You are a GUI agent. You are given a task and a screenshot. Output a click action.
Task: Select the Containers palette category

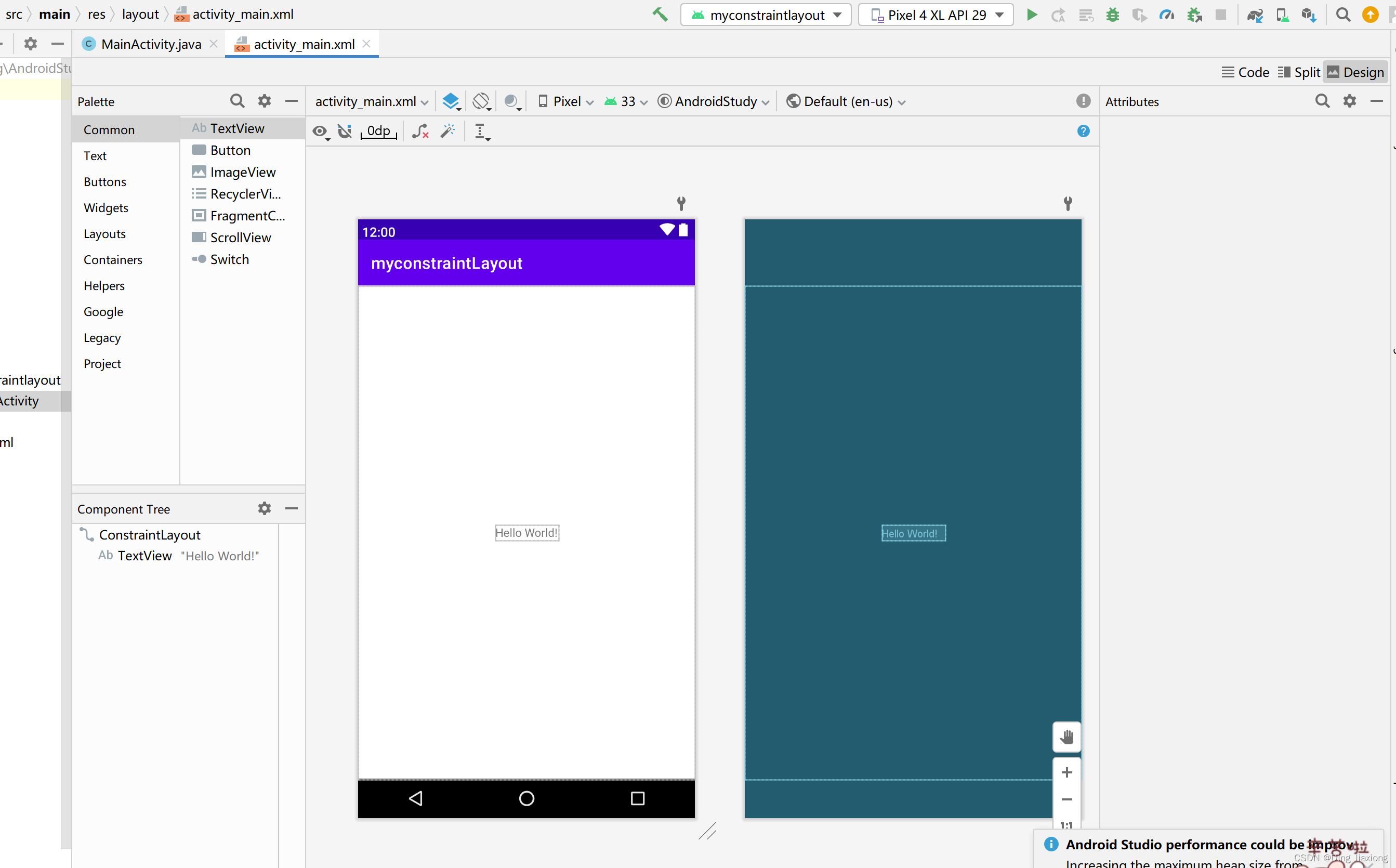126,259
